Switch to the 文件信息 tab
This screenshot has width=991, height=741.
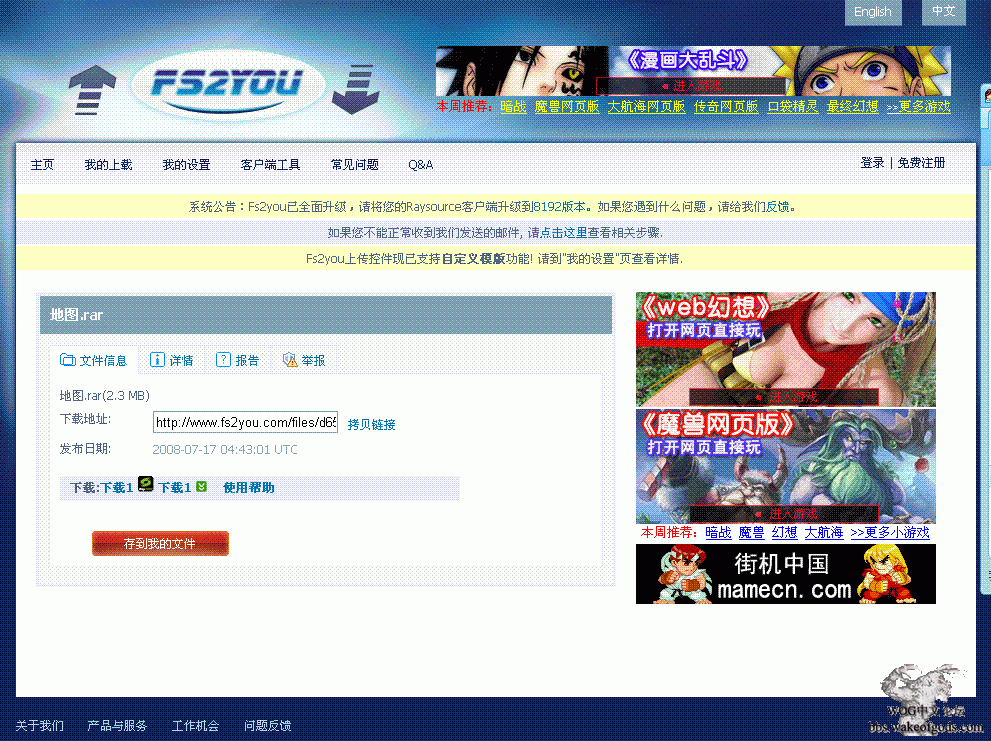(94, 360)
